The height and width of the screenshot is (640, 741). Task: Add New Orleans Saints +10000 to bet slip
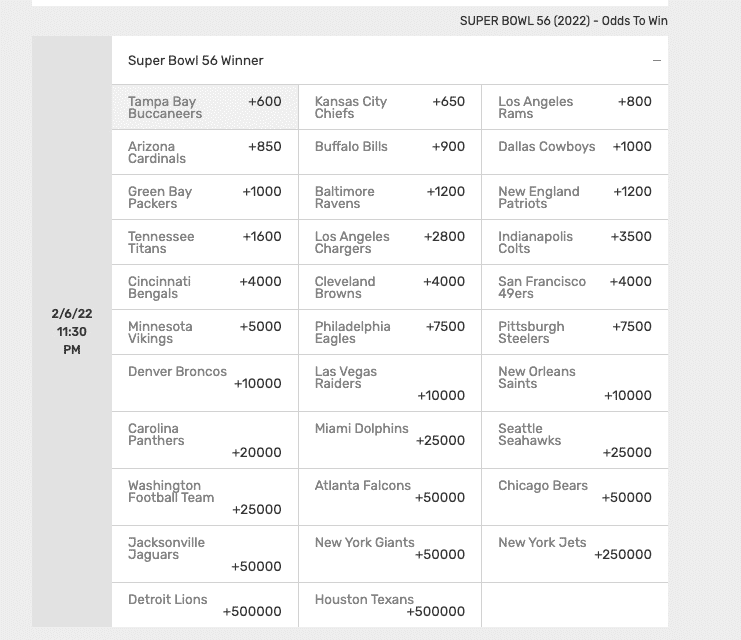point(575,383)
